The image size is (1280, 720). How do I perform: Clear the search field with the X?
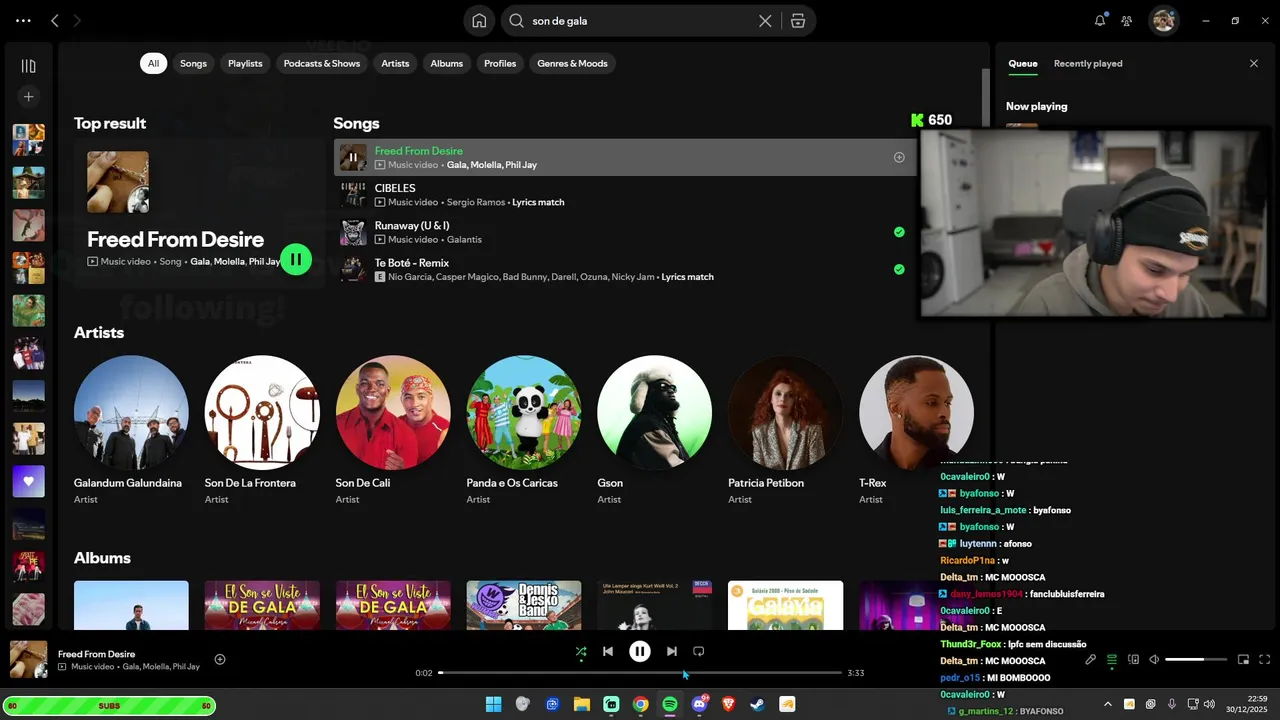tap(765, 21)
